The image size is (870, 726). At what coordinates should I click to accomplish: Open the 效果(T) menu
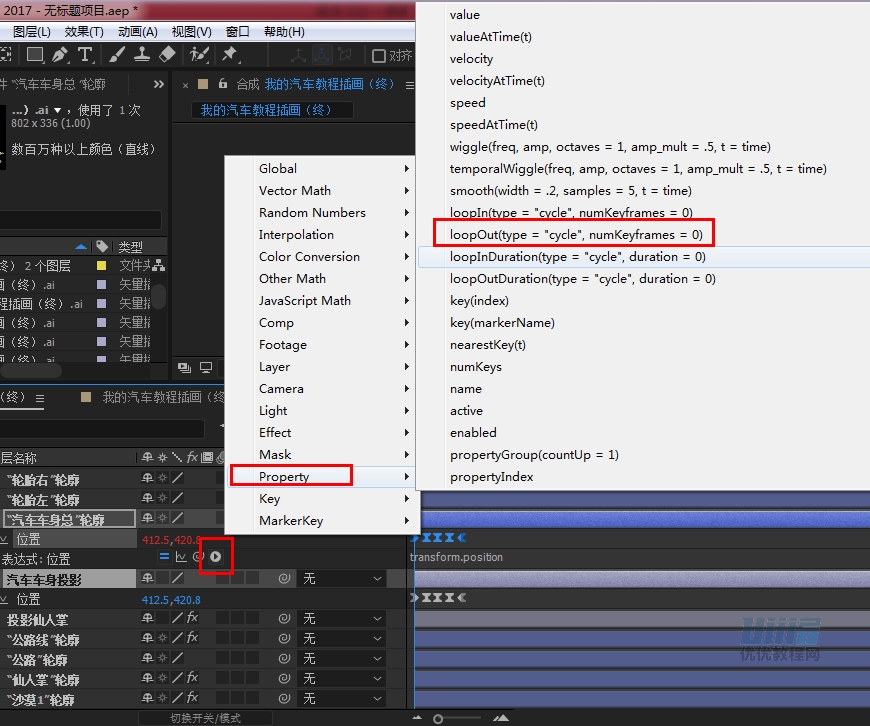(x=84, y=32)
